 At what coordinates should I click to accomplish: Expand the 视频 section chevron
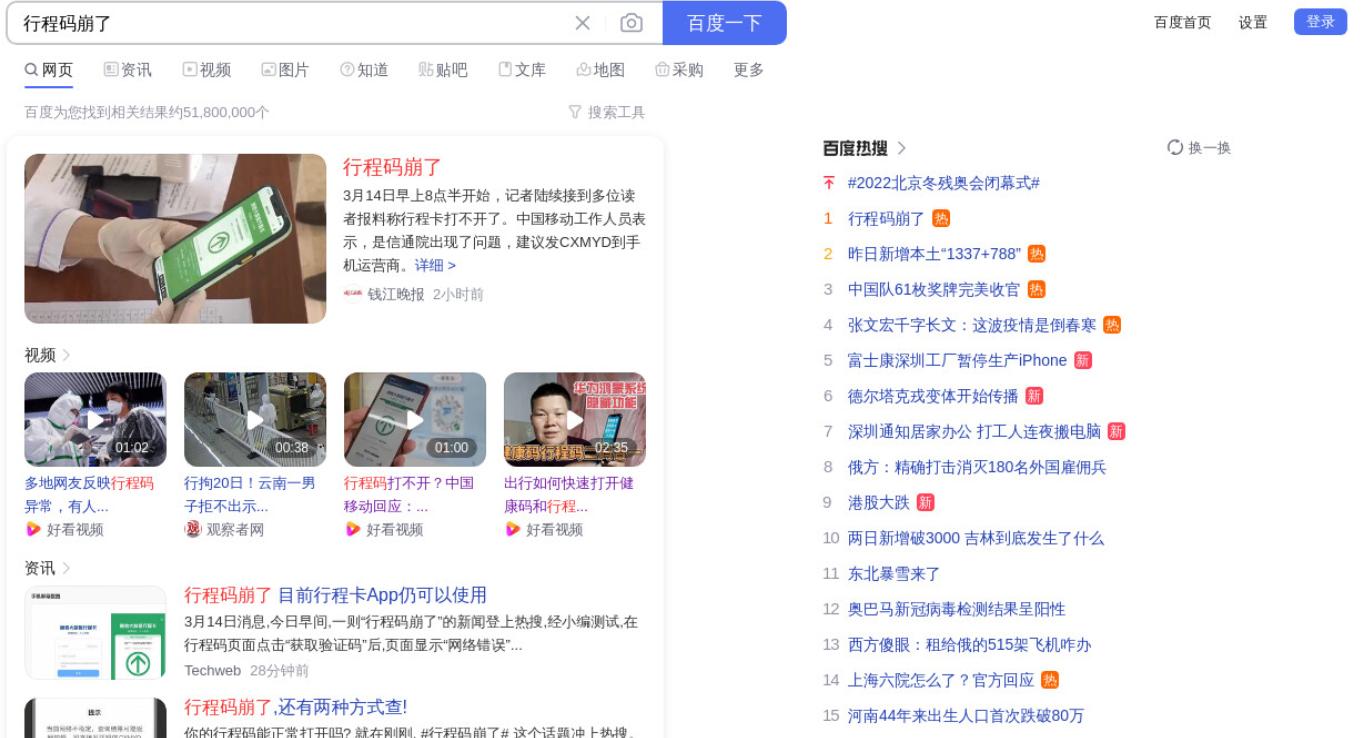point(66,355)
